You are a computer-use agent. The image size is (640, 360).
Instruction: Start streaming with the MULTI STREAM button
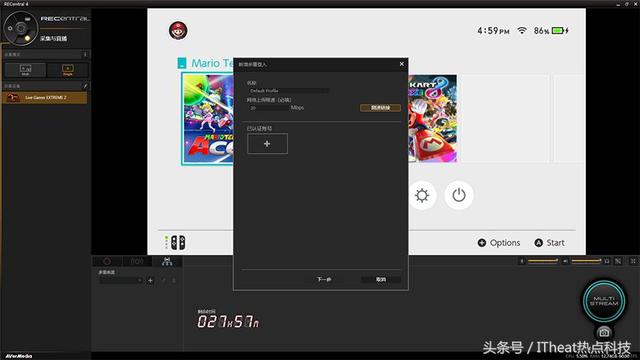pos(604,301)
